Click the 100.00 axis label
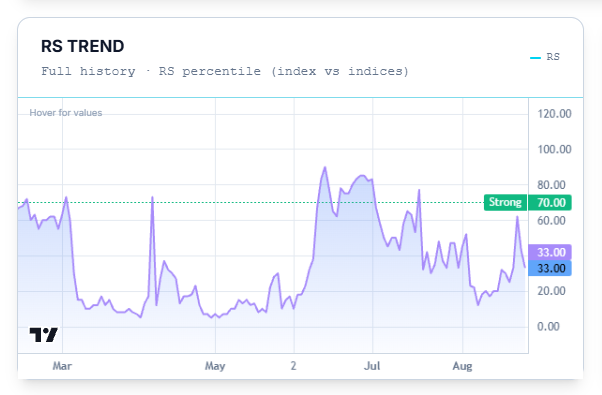The height and width of the screenshot is (395, 602). (x=554, y=149)
